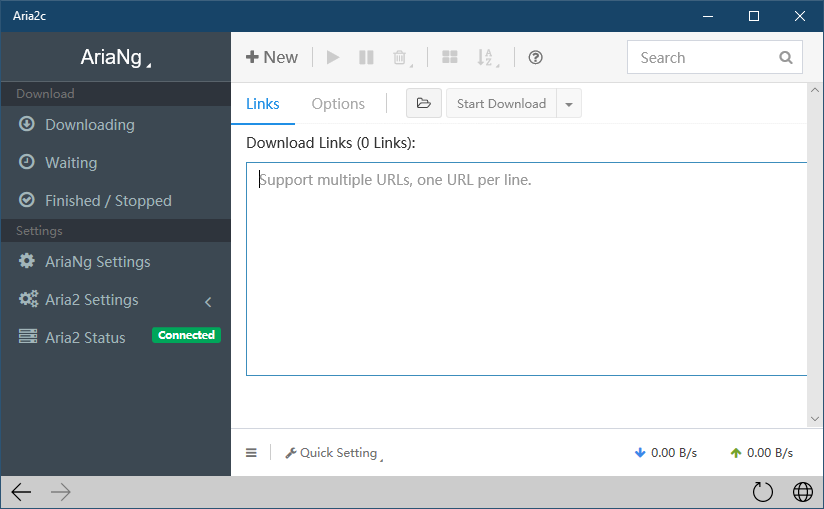Open the A-Z sort order dropdown
The height and width of the screenshot is (509, 824).
(x=487, y=57)
